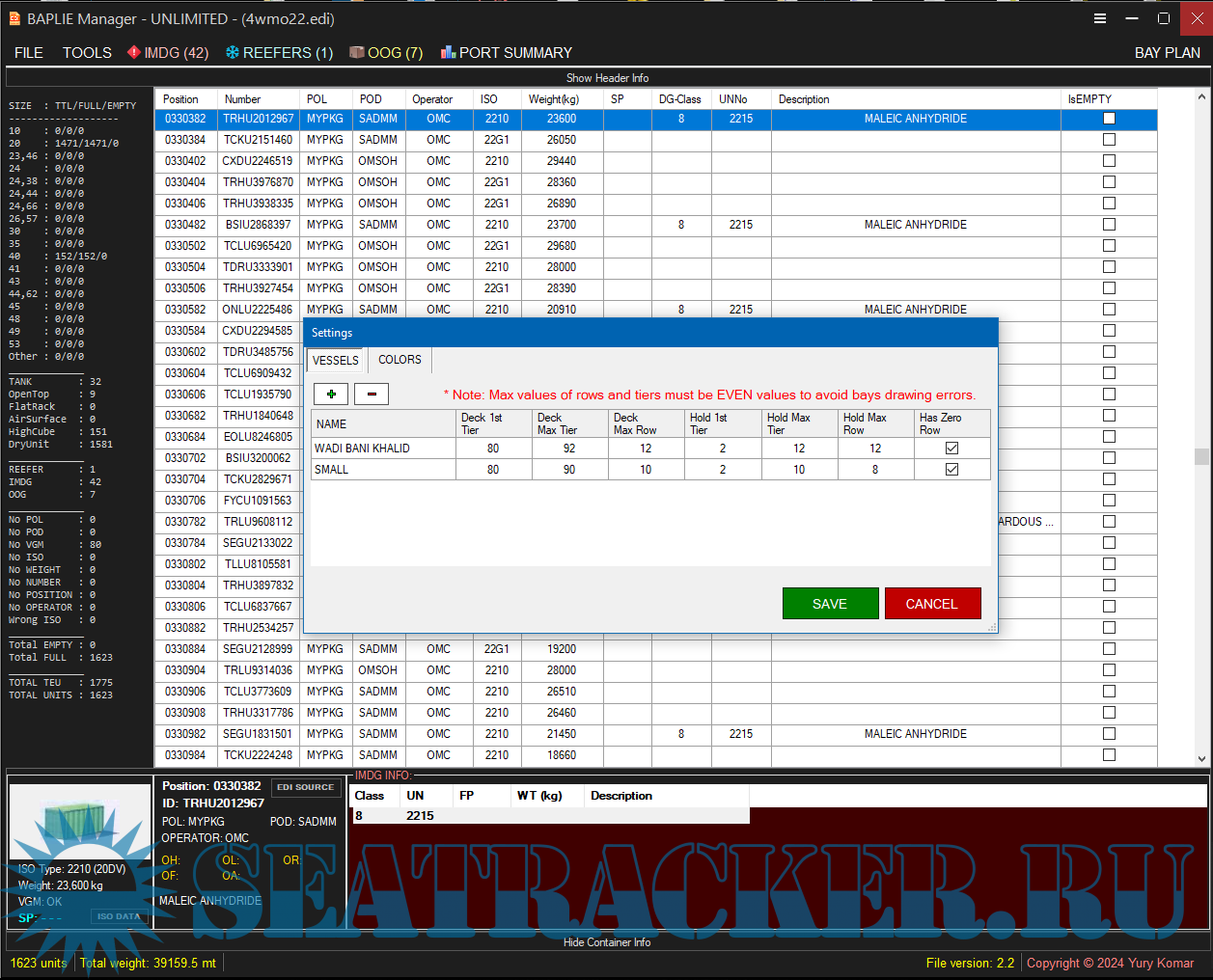The image size is (1213, 980).
Task: Edit Deck Max Tier value for SMALL
Action: [x=569, y=470]
